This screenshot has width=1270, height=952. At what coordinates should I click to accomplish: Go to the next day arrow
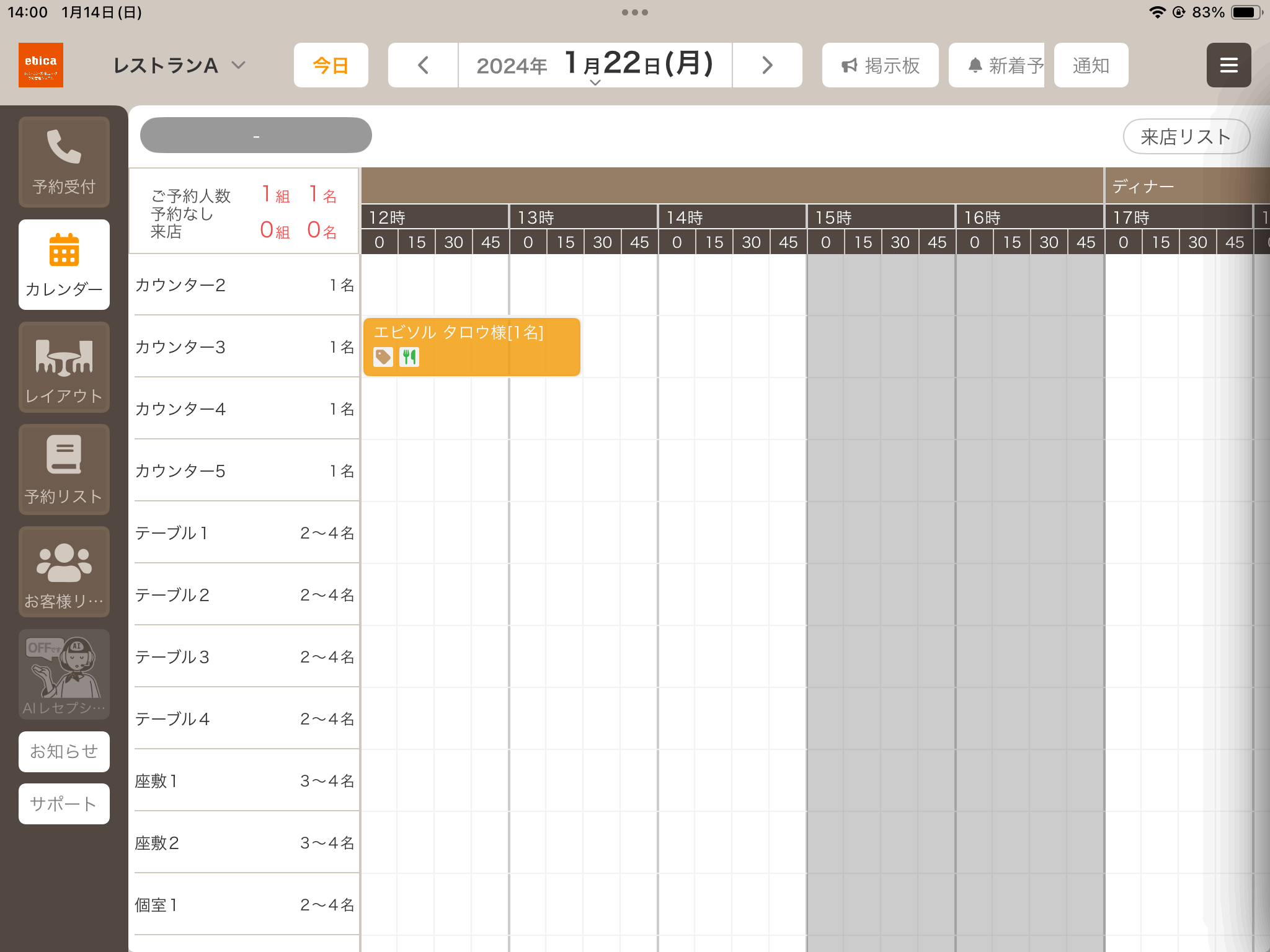click(x=767, y=65)
